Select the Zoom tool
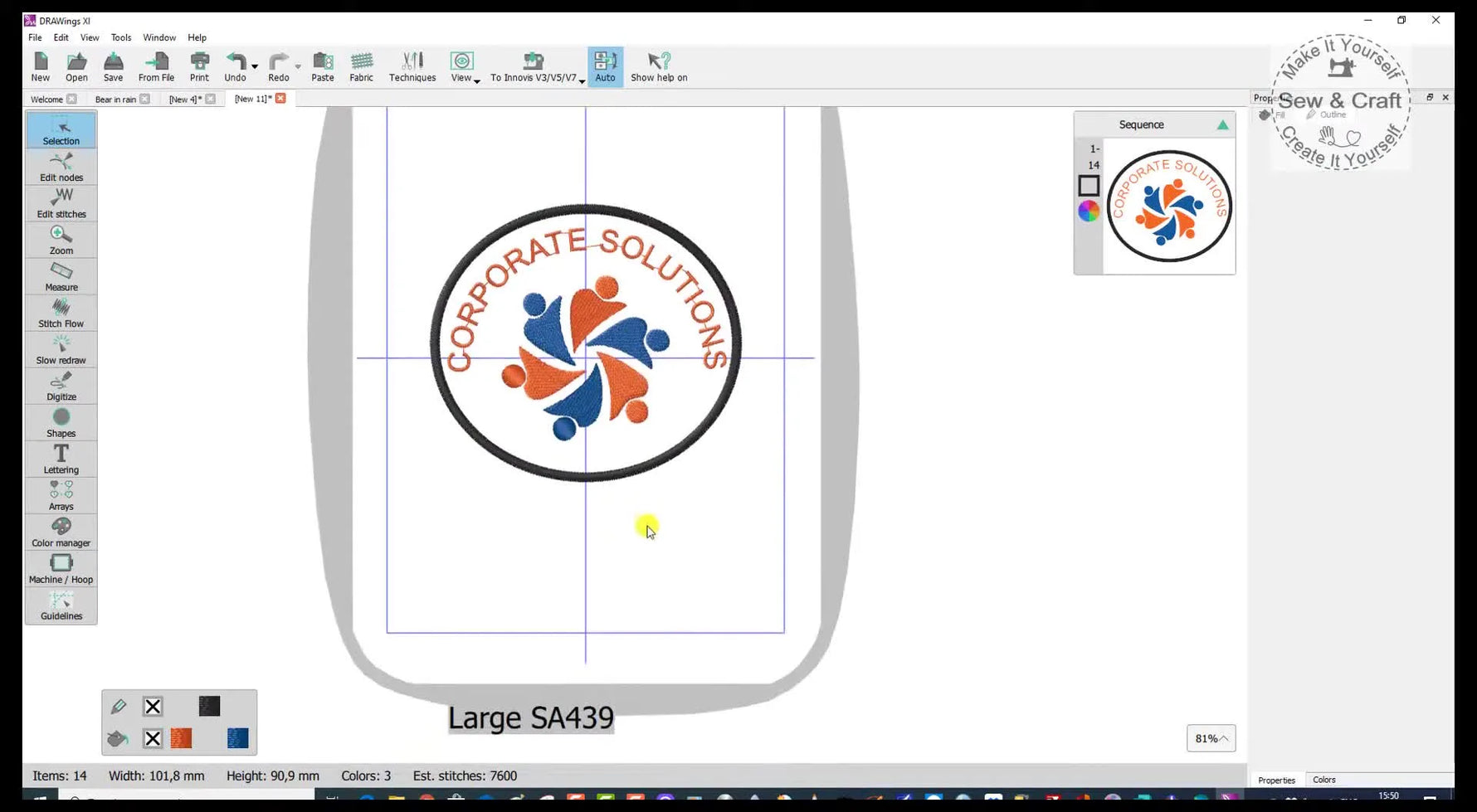The height and width of the screenshot is (812, 1477). (x=61, y=239)
